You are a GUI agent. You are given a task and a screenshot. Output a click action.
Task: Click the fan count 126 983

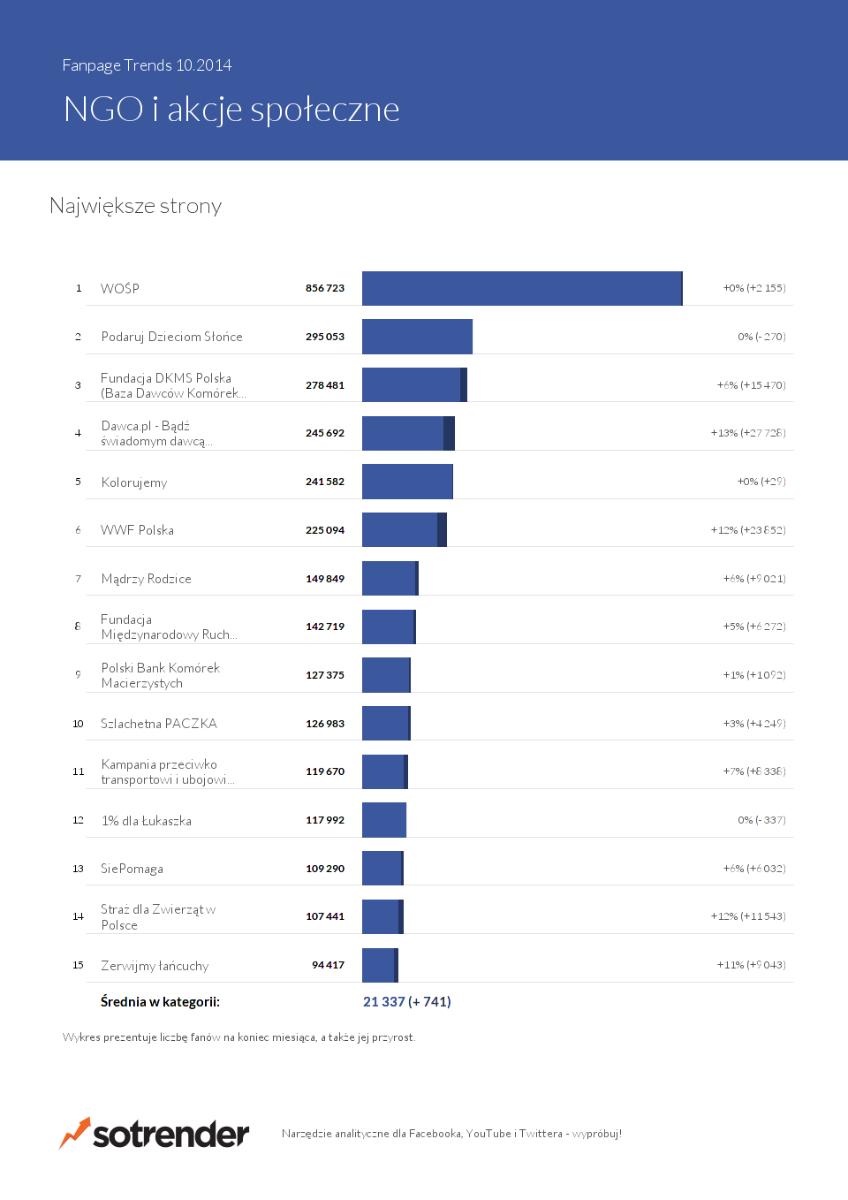pos(325,724)
